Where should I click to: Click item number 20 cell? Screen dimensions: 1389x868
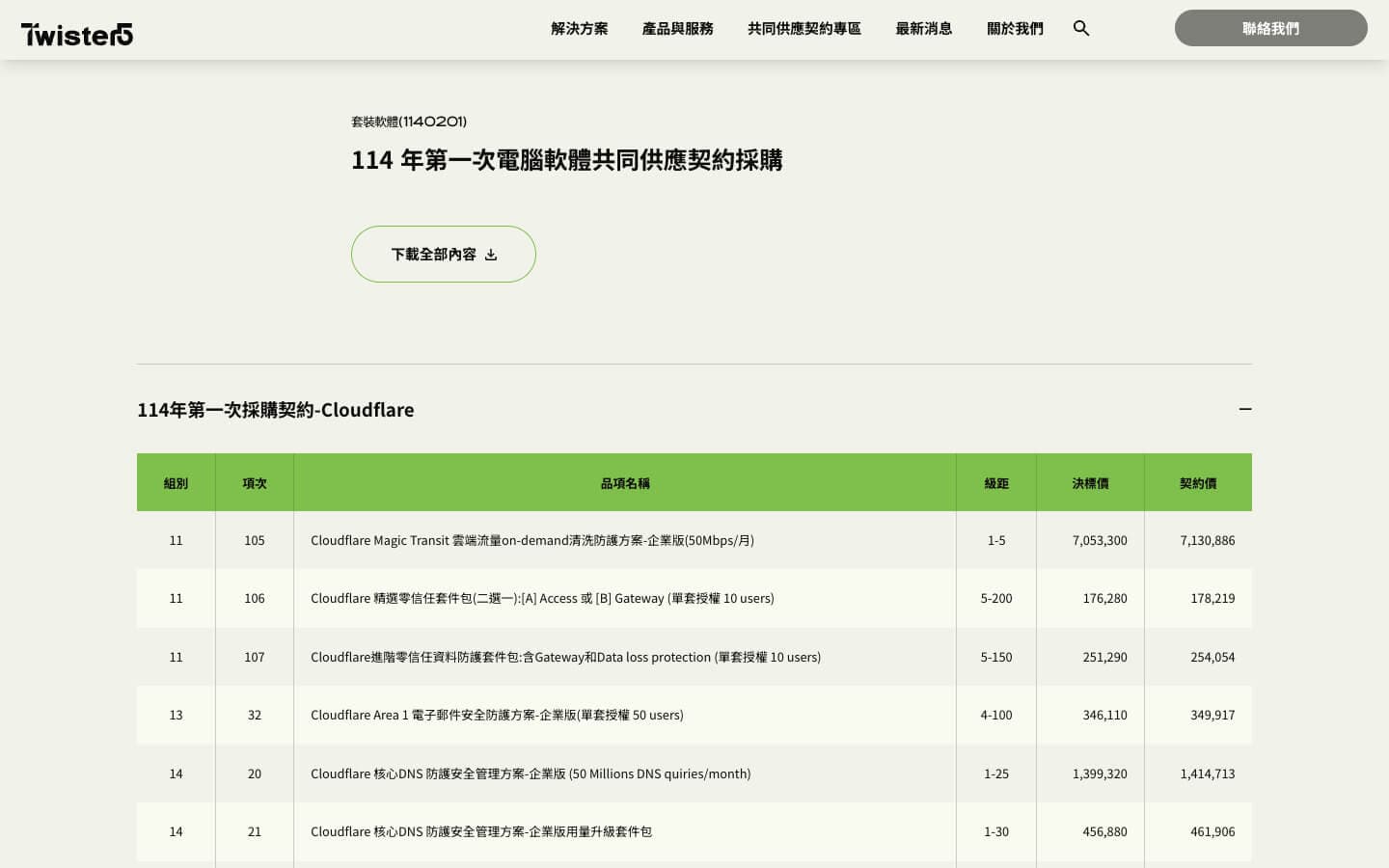click(255, 773)
